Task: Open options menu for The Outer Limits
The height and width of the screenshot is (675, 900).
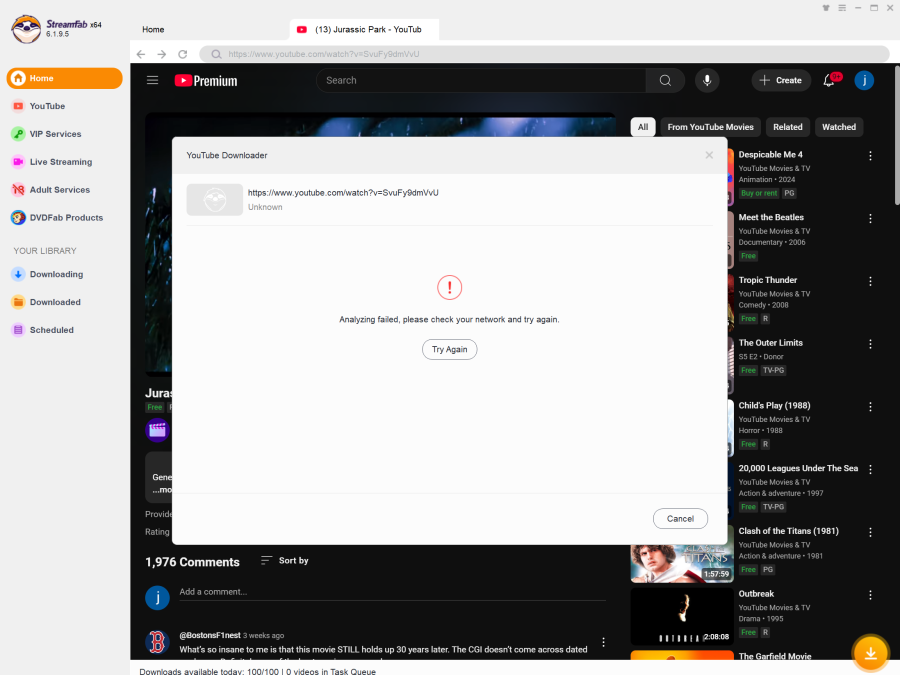Action: point(870,344)
